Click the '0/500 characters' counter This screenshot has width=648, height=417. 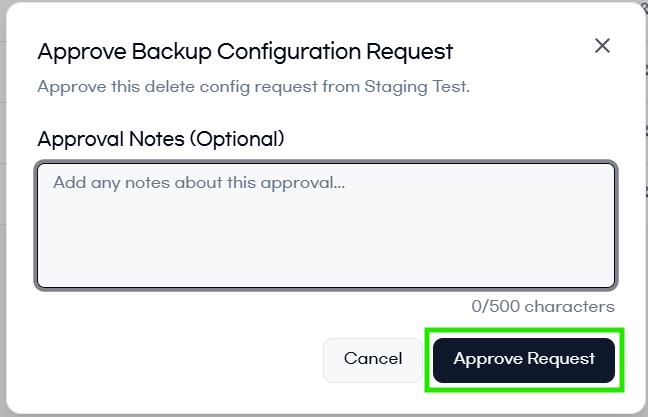(543, 306)
